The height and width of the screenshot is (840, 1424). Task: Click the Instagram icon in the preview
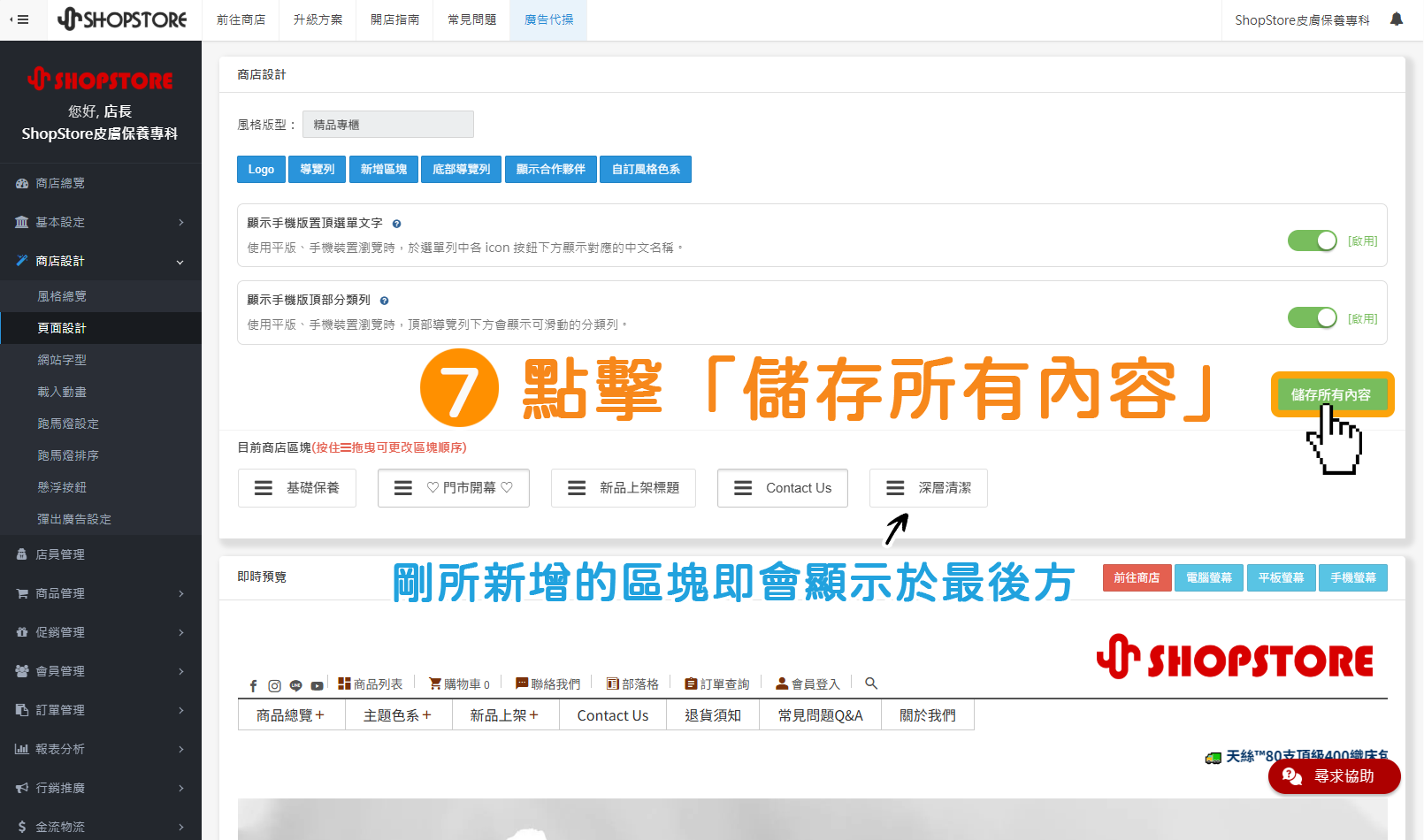point(274,686)
